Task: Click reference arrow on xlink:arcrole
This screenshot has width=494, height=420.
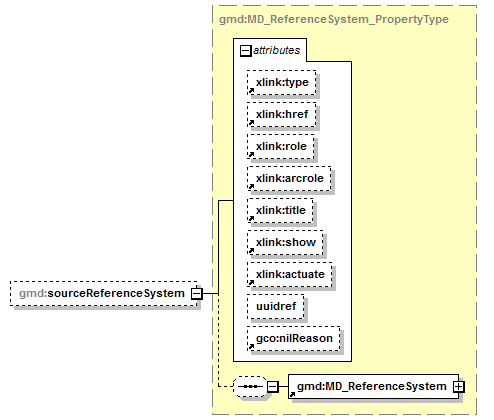Action: click(251, 187)
